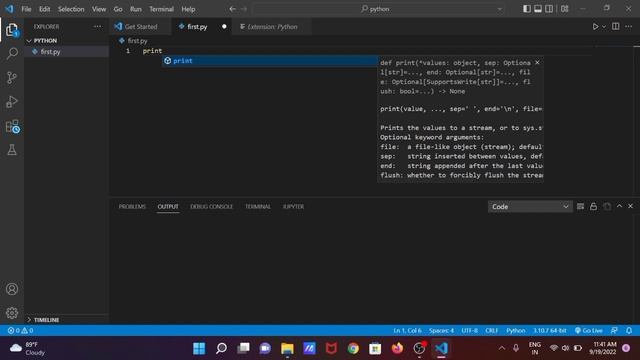The width and height of the screenshot is (640, 360).
Task: Open the Help menu
Action: [x=188, y=9]
